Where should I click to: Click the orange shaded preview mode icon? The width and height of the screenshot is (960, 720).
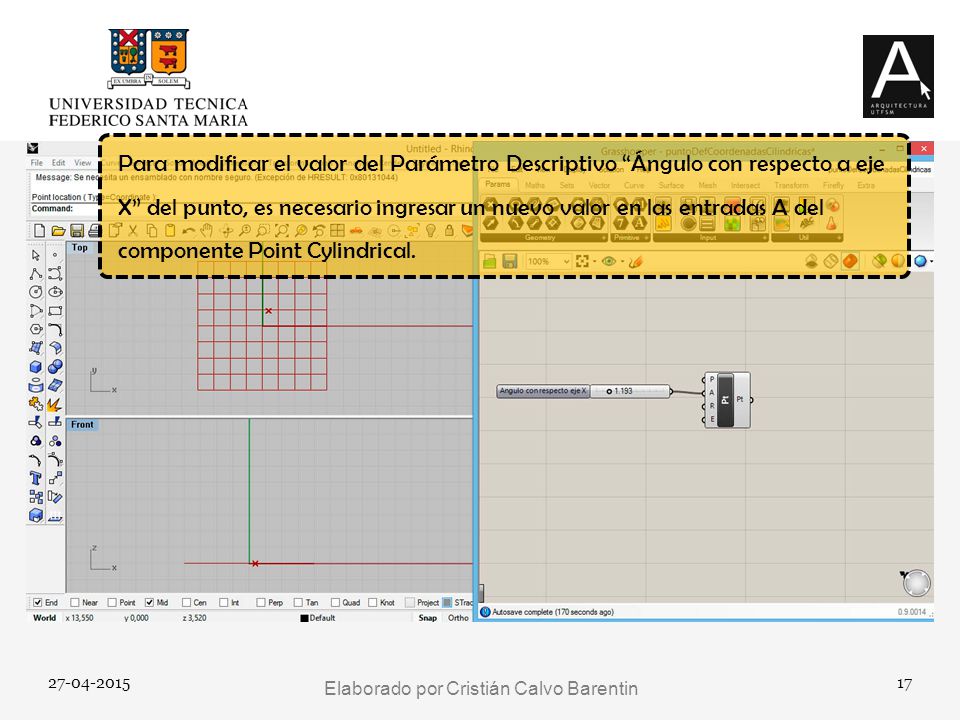point(850,261)
